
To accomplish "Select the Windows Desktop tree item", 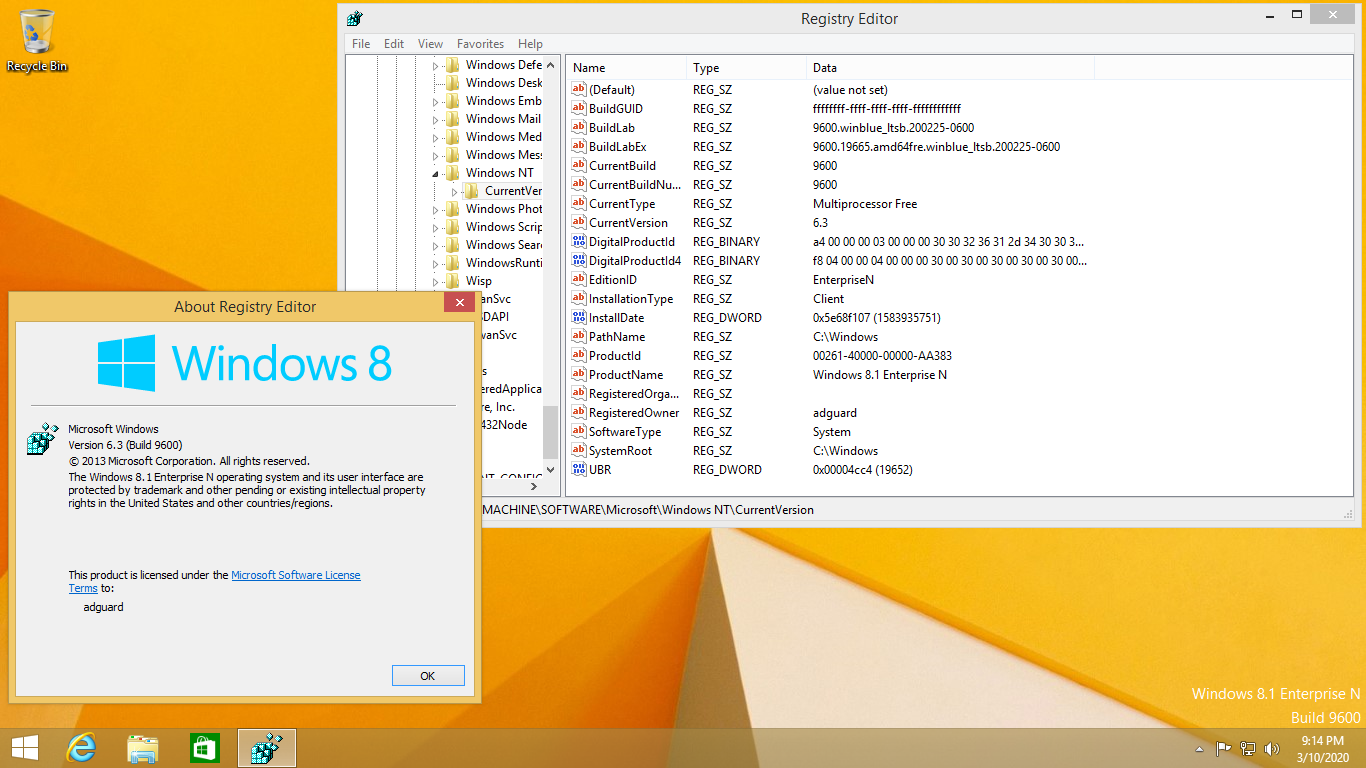I will click(x=504, y=82).
